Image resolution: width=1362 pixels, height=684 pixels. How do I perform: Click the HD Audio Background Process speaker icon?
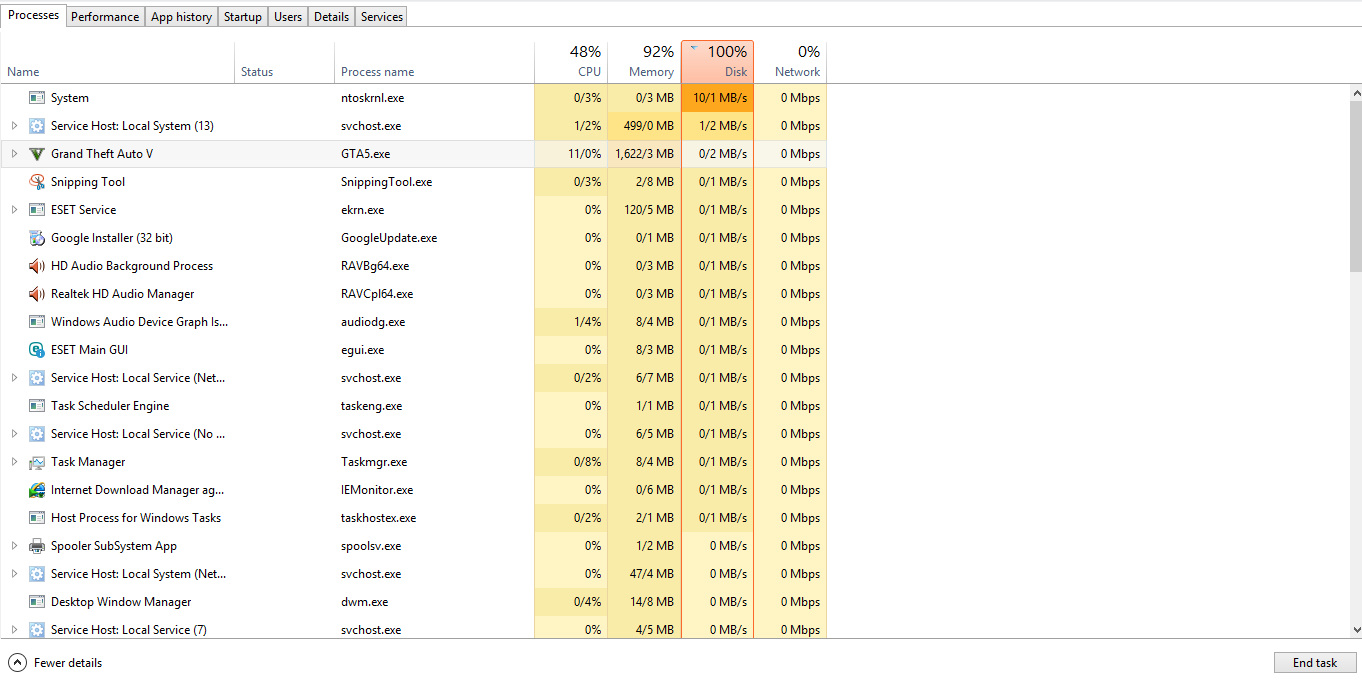37,266
